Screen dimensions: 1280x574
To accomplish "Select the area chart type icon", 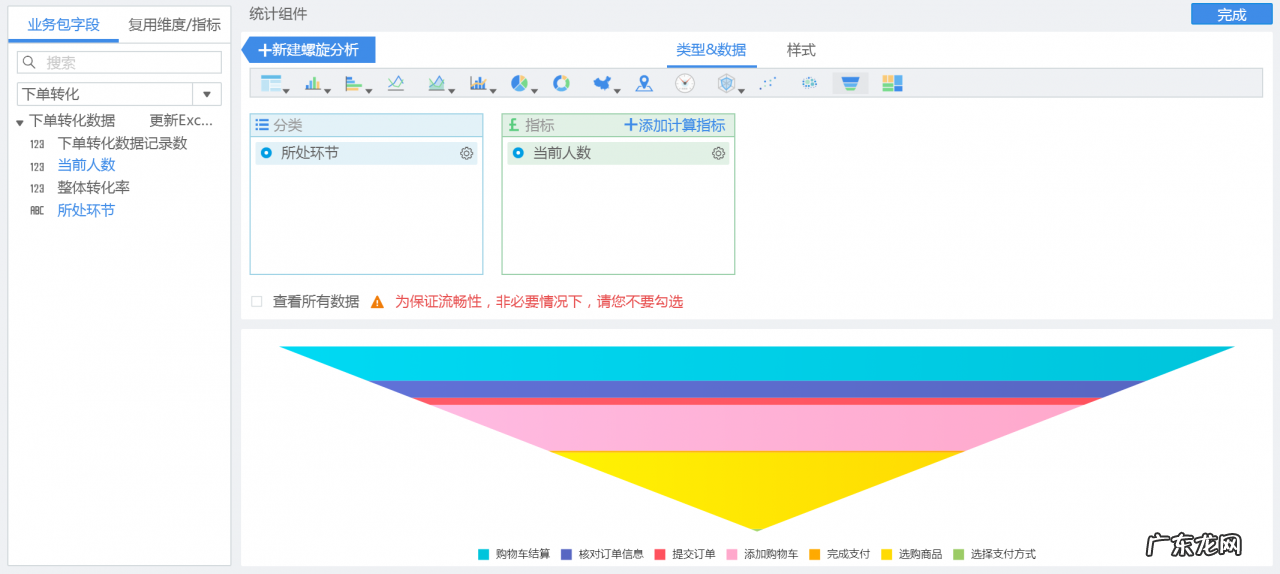I will tap(436, 83).
